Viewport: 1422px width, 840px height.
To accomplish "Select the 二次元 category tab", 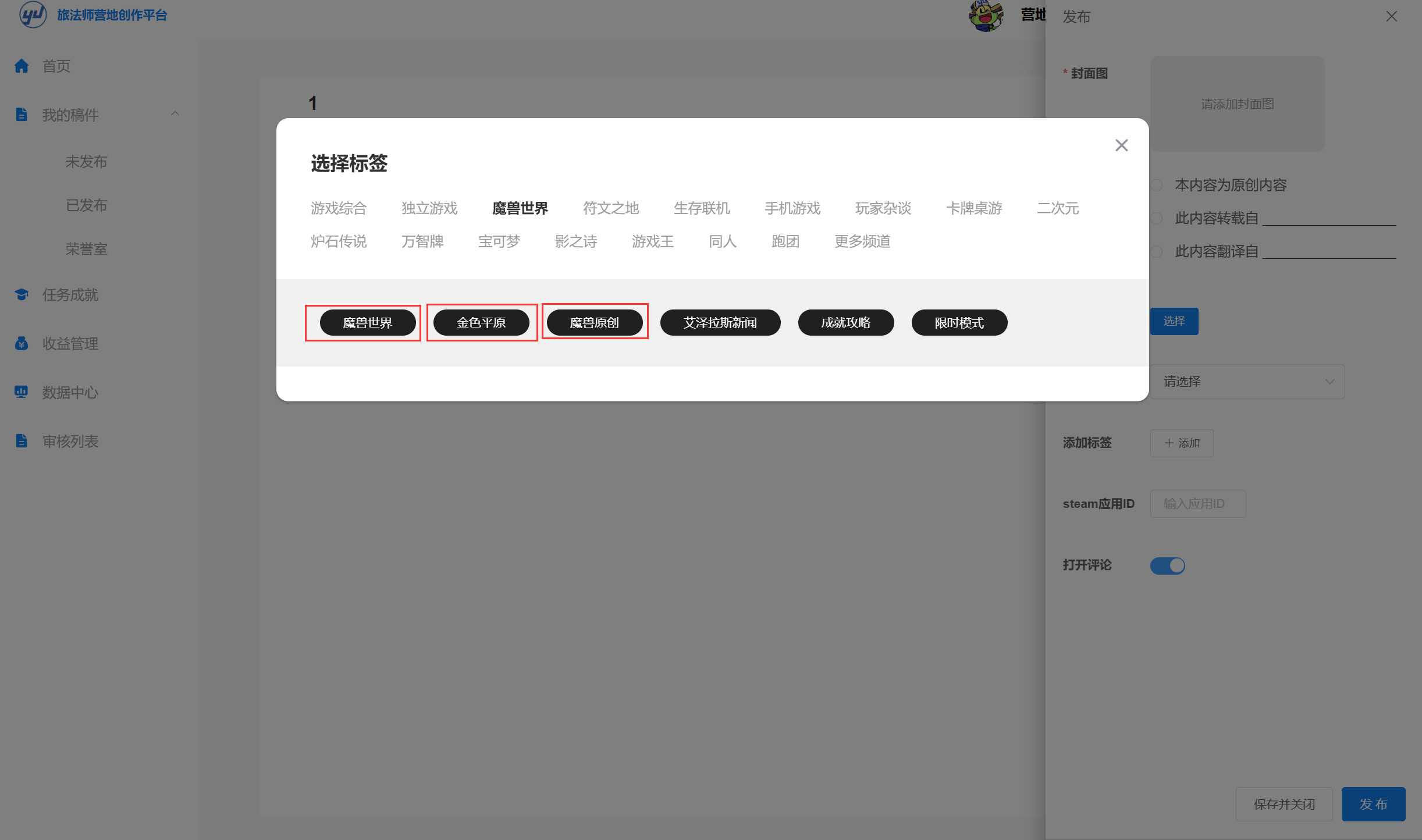I will pyautogui.click(x=1058, y=208).
